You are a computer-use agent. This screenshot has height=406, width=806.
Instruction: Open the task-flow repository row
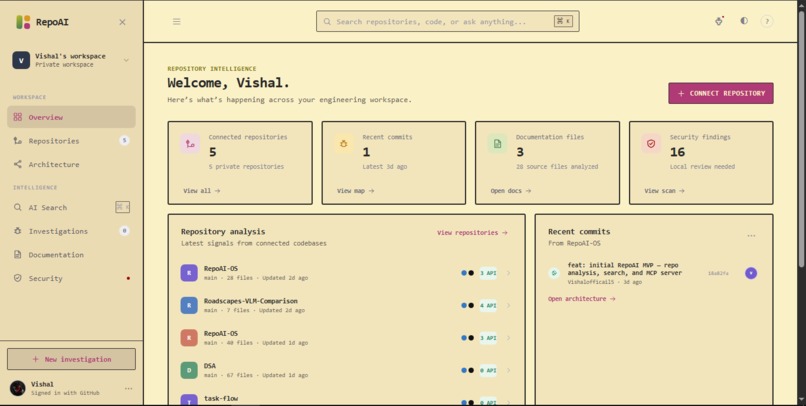pos(346,400)
